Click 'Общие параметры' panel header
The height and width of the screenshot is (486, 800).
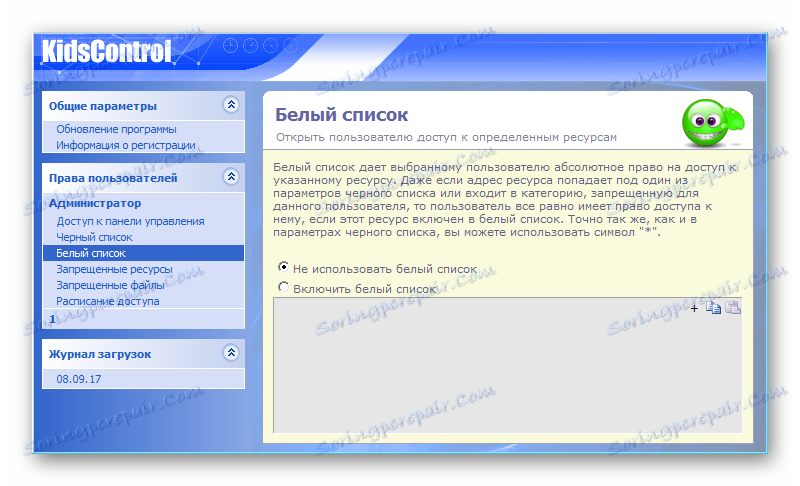click(143, 106)
